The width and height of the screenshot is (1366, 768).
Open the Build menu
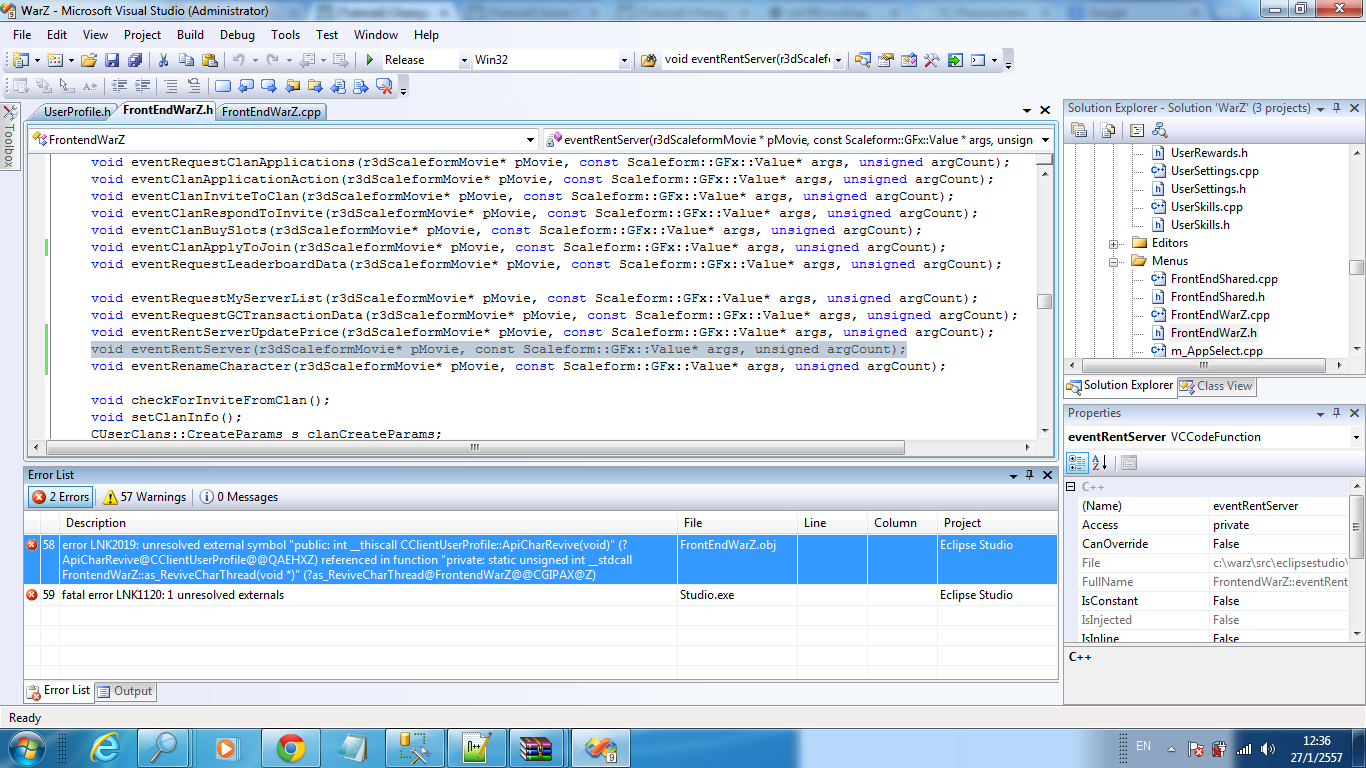point(190,34)
